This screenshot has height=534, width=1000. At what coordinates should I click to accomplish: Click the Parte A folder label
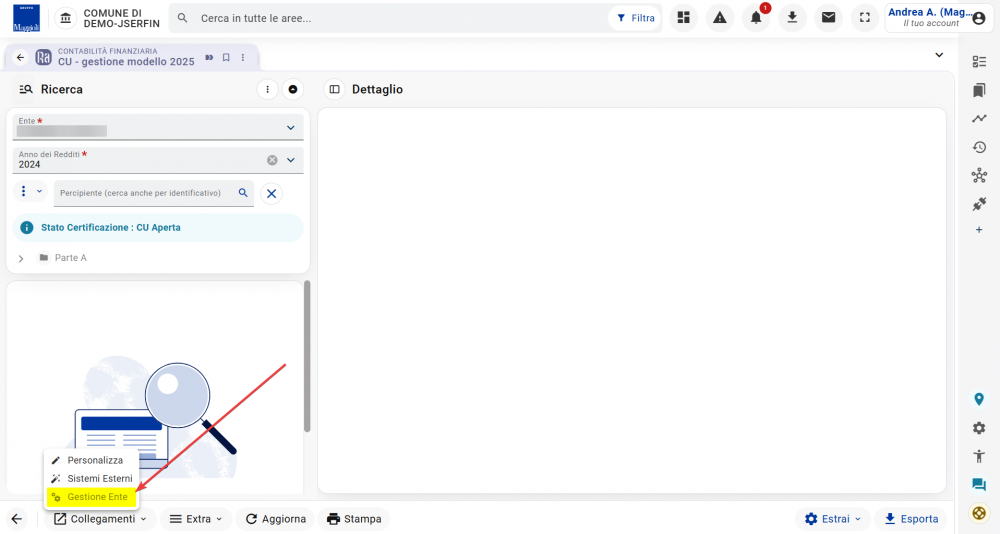tap(71, 258)
